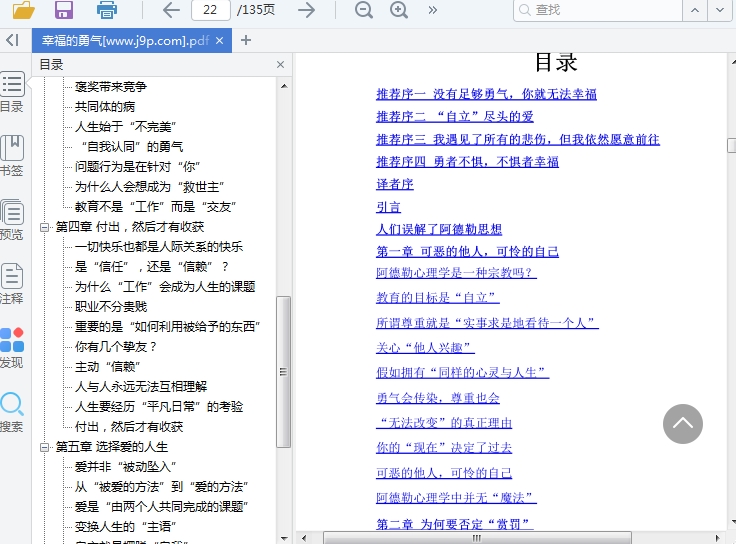
Task: Close the 幸福的勇气 PDF tab
Action: point(219,41)
